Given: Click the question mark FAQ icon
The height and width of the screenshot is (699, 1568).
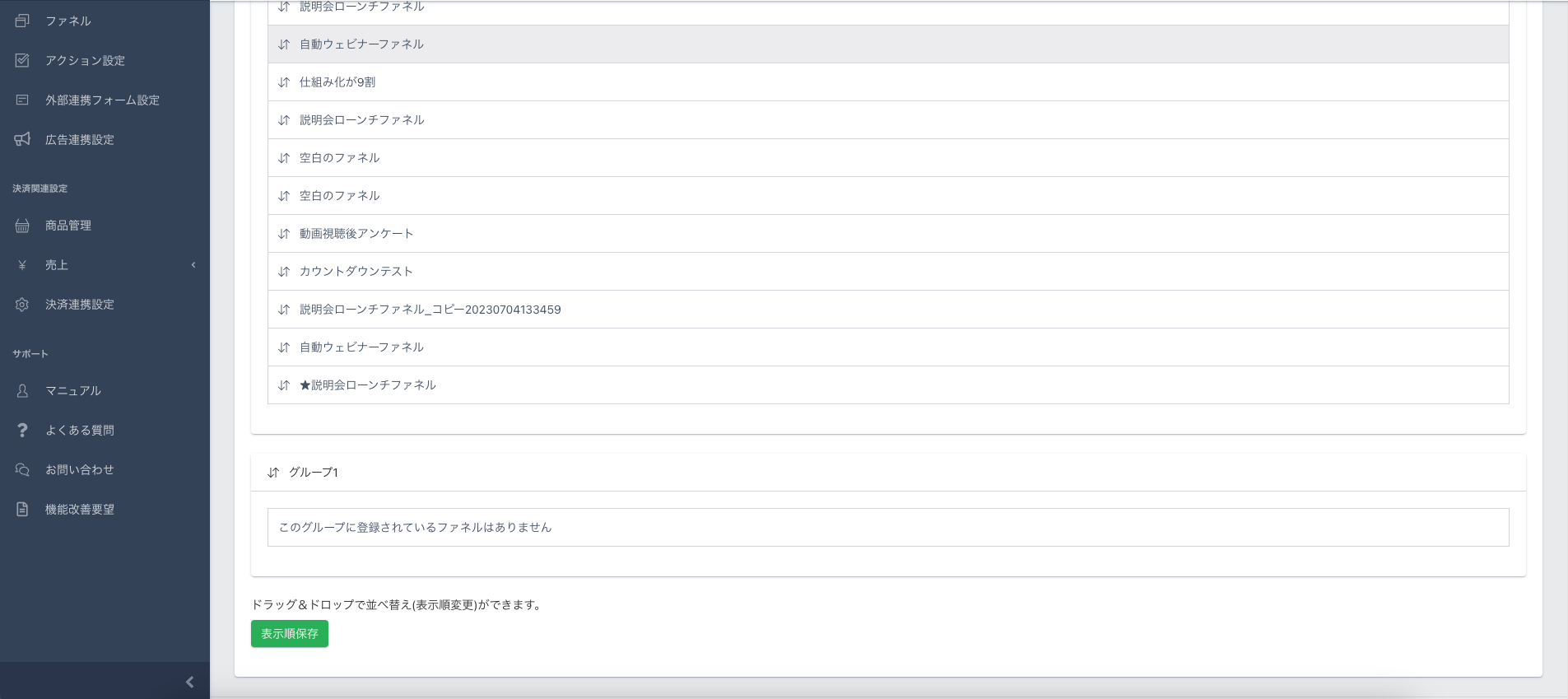Looking at the screenshot, I should pyautogui.click(x=22, y=430).
